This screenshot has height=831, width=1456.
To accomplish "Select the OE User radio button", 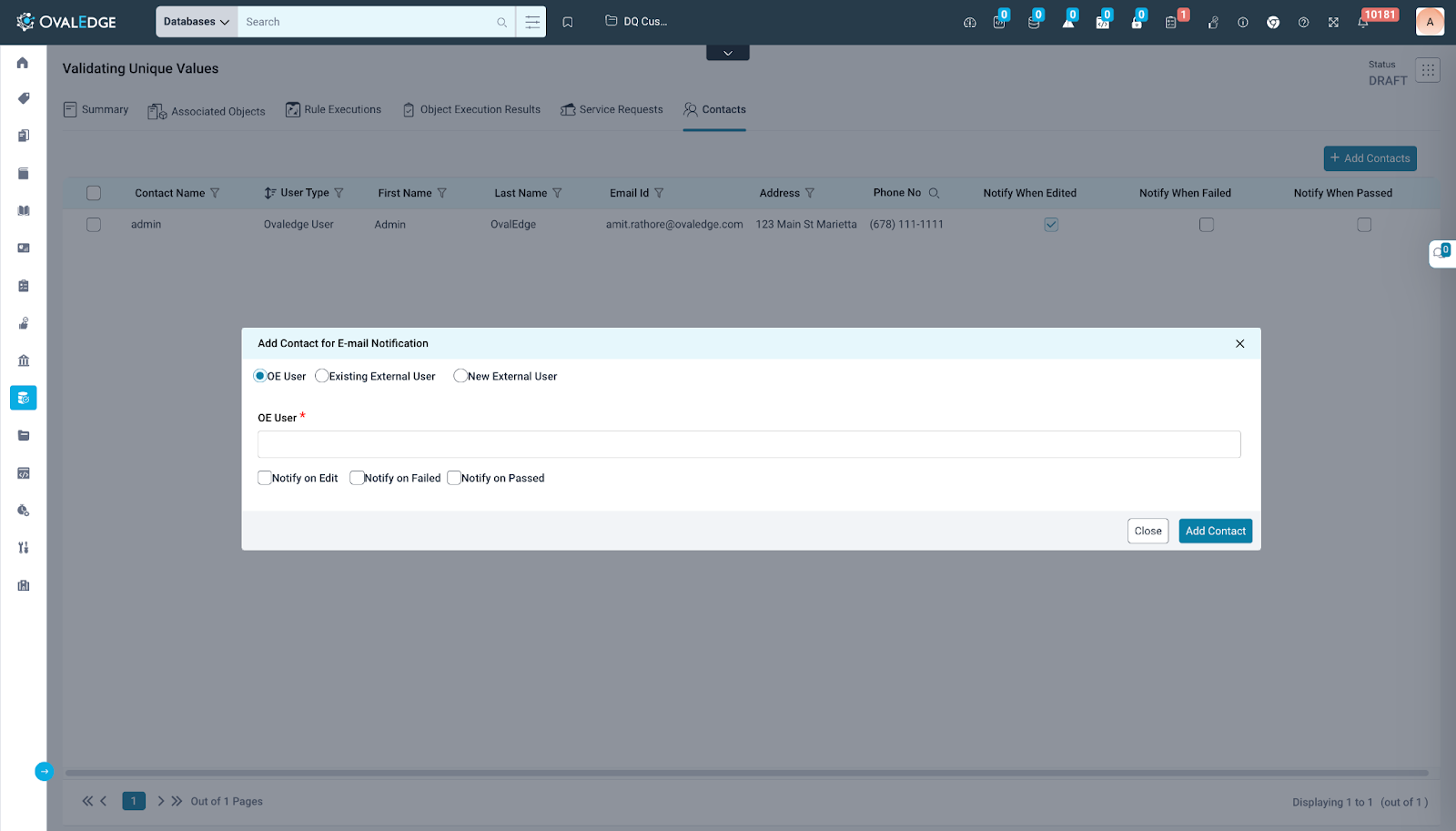I will [260, 376].
